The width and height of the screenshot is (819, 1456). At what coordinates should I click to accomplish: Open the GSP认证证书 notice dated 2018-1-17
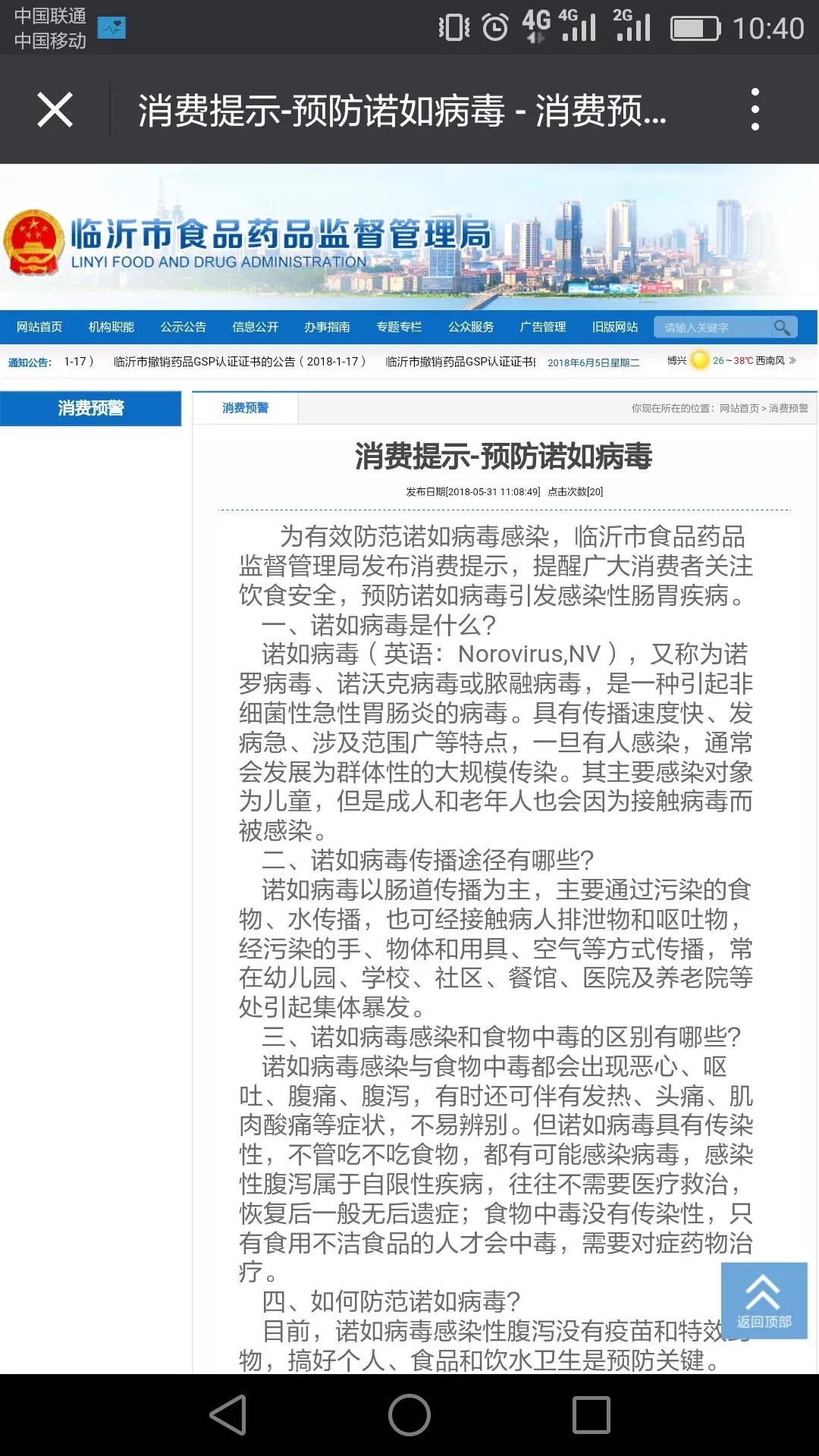pyautogui.click(x=240, y=362)
